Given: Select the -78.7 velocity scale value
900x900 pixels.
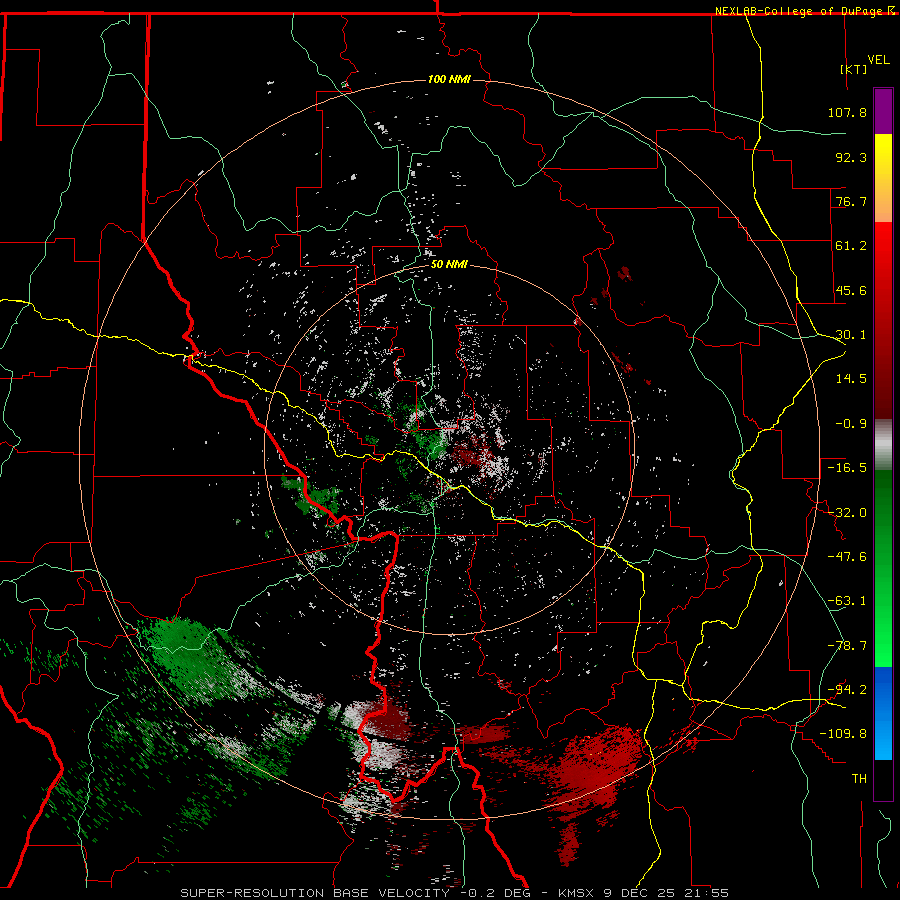Looking at the screenshot, I should click(847, 646).
